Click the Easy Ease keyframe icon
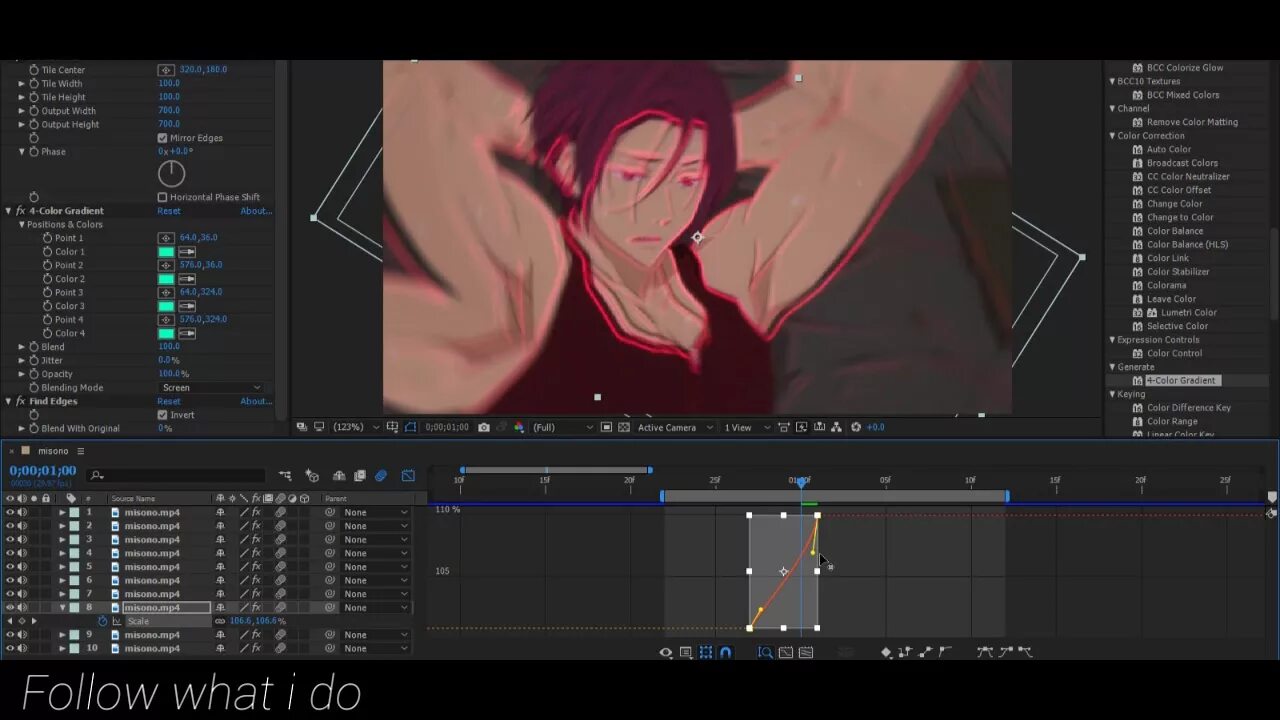Image resolution: width=1280 pixels, height=720 pixels. [x=985, y=652]
